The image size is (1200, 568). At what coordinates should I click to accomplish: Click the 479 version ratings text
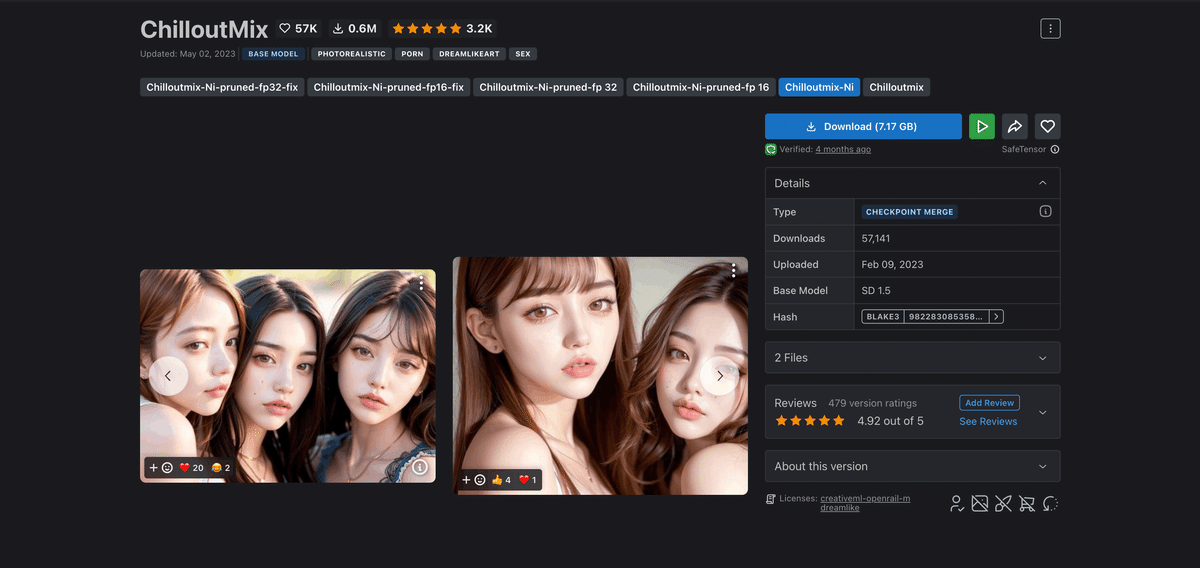(873, 403)
